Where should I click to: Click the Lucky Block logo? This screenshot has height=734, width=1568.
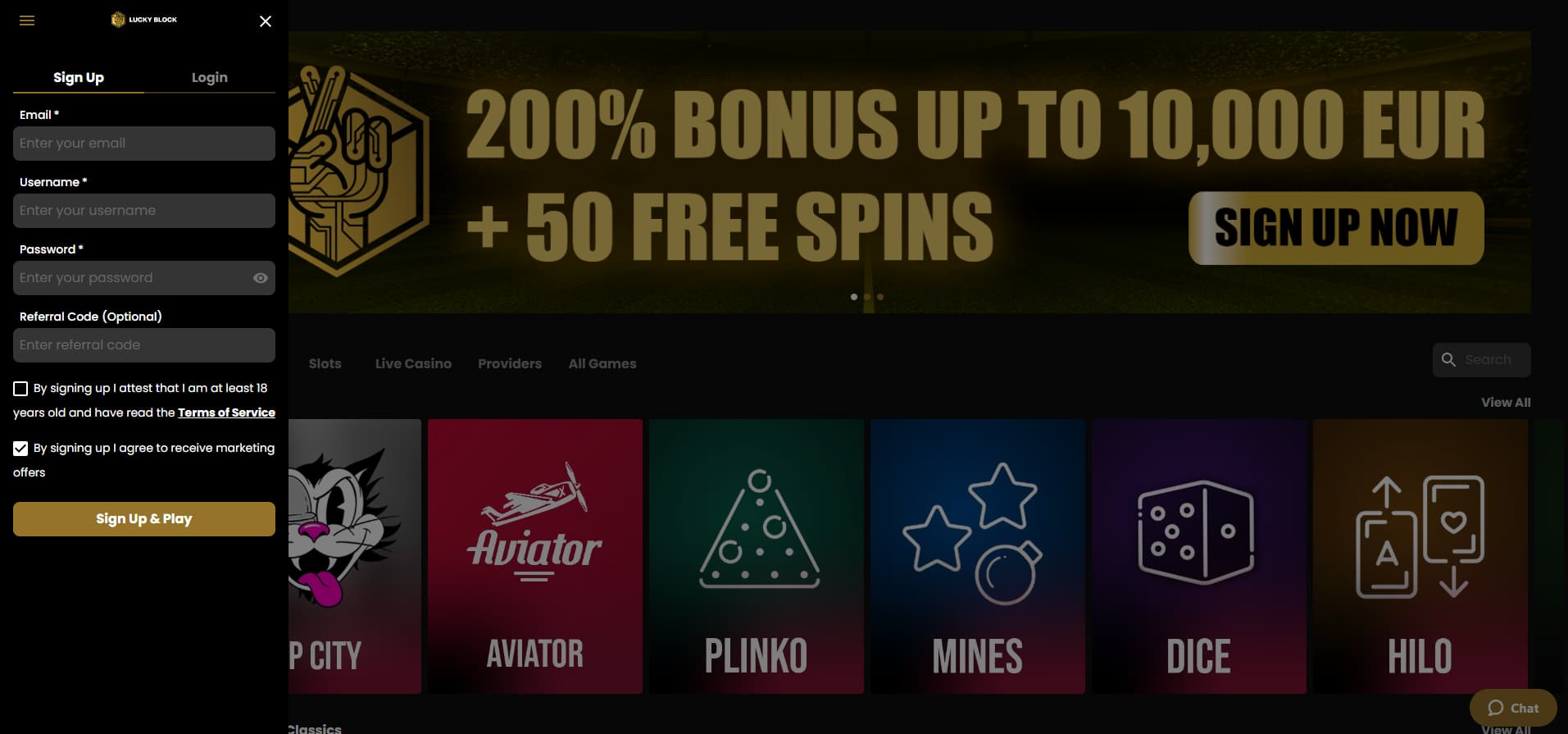[x=144, y=20]
